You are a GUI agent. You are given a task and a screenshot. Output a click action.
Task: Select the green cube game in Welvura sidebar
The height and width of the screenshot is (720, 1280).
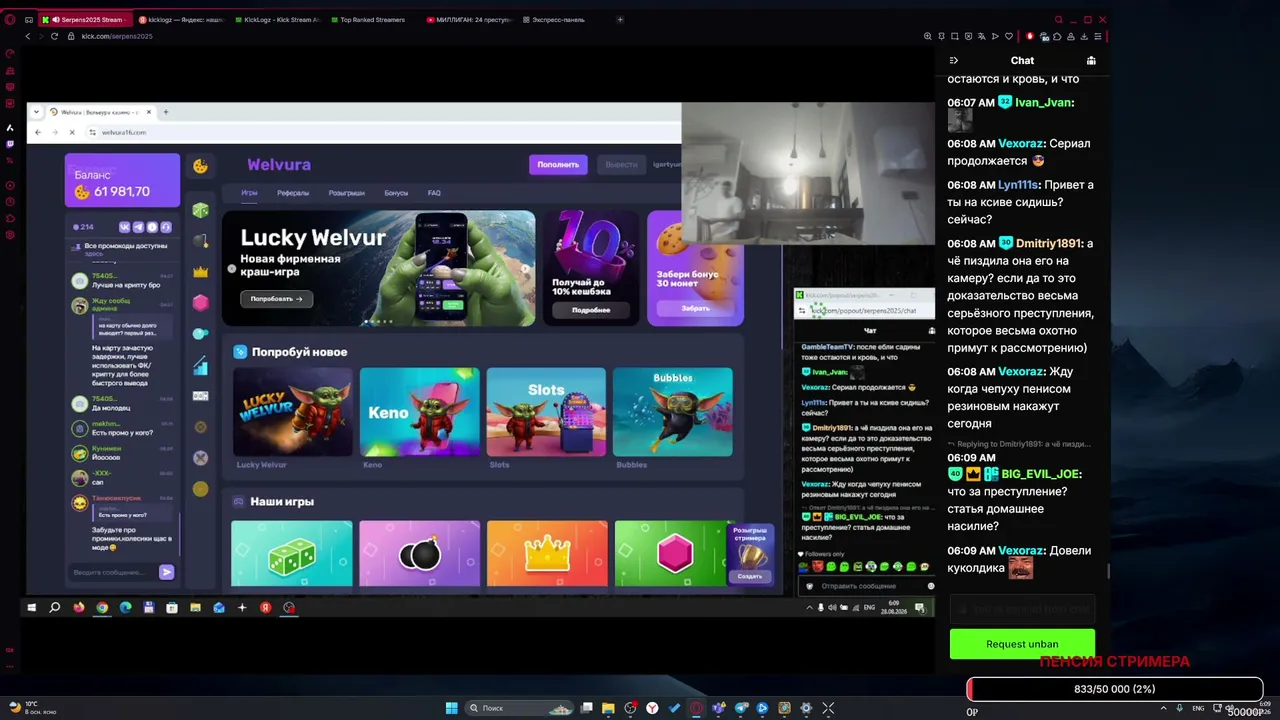[x=200, y=211]
